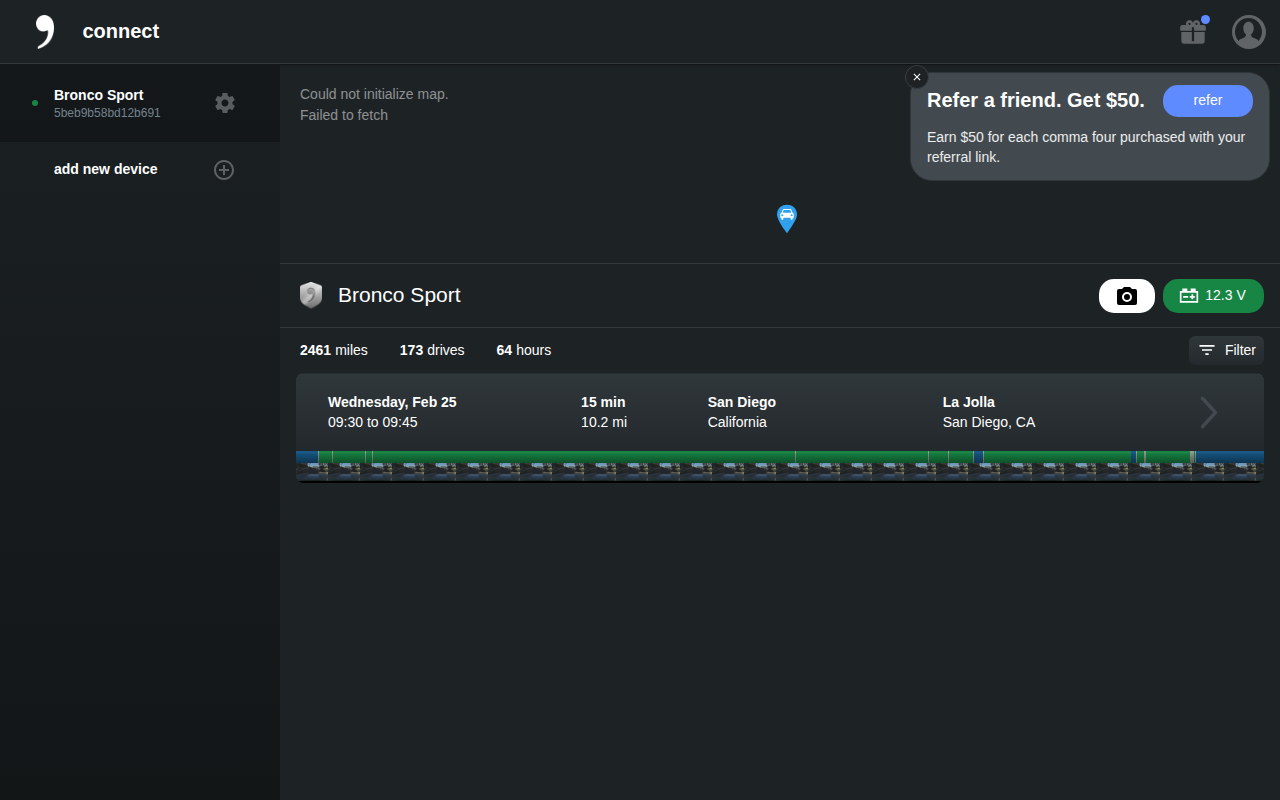Click the 64 hours statistic
The image size is (1280, 800).
pos(524,350)
